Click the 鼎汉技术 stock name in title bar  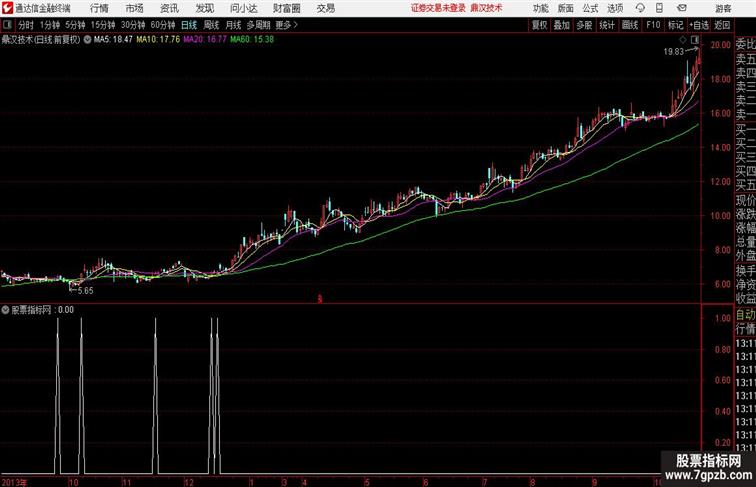486,8
